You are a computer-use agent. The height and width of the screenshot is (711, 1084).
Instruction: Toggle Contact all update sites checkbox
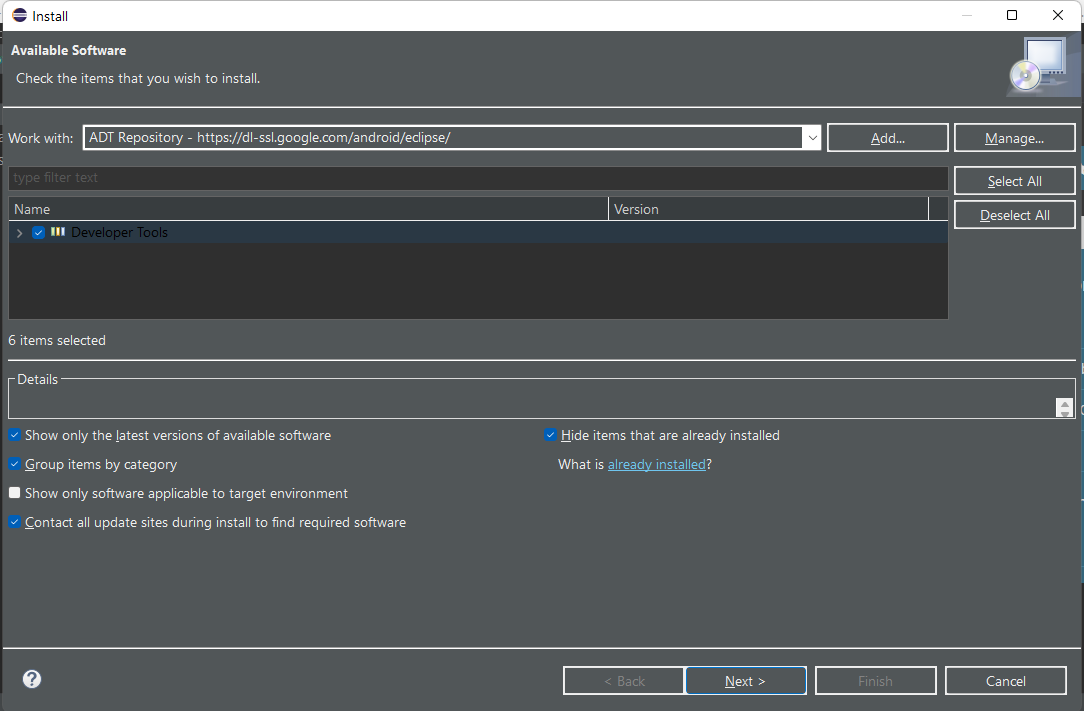tap(15, 522)
